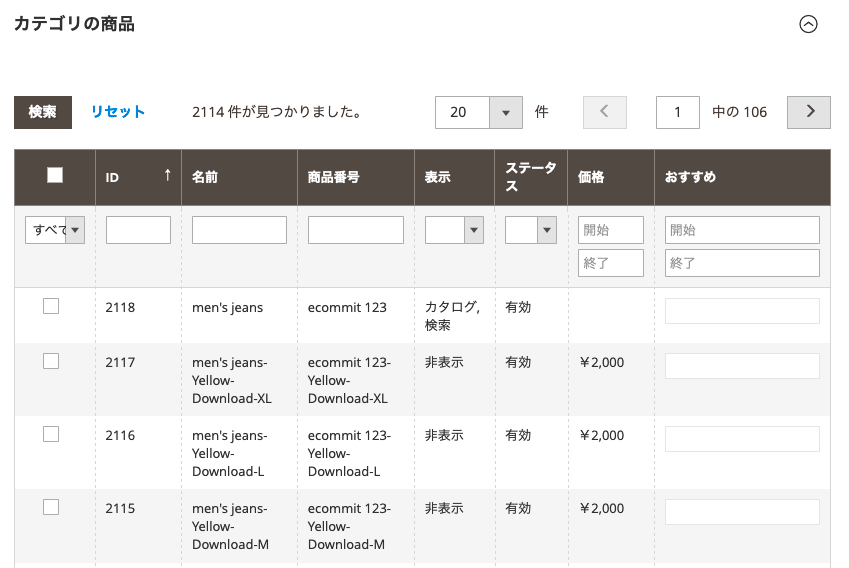This screenshot has height=568, width=849.
Task: Click the 有効 status in row 2115
Action: 518,508
